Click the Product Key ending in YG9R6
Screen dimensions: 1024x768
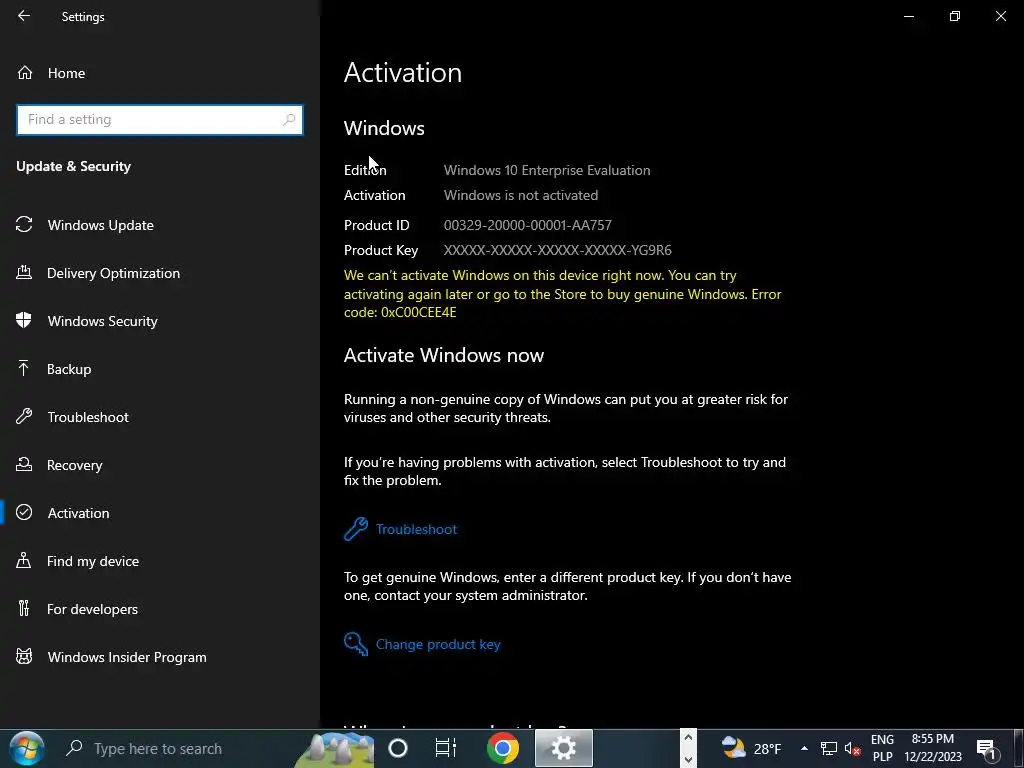click(558, 250)
